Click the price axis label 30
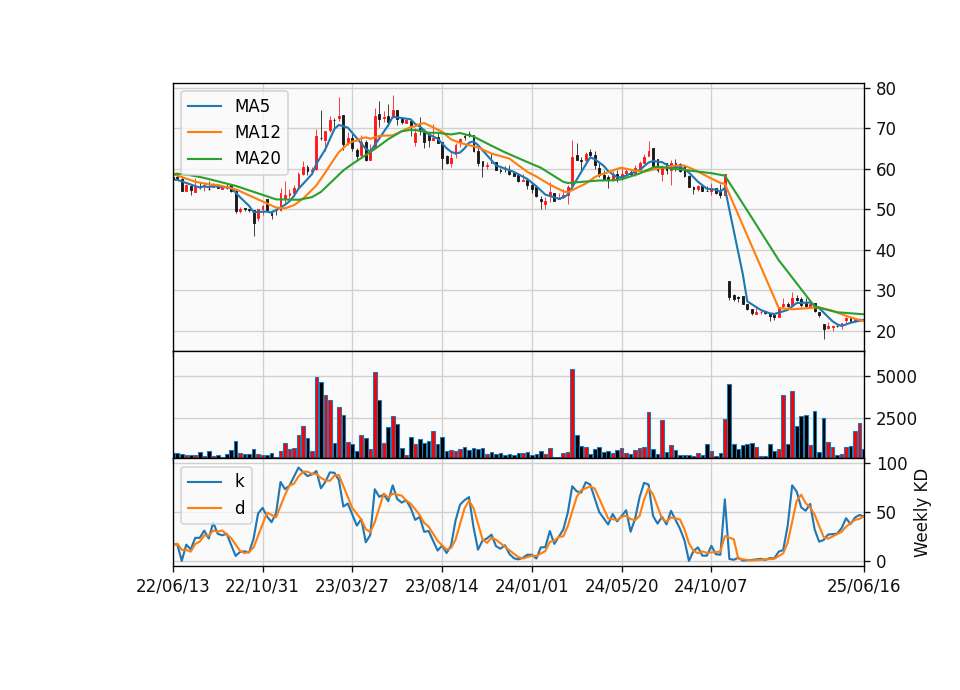Image resolution: width=960 pixels, height=690 pixels. coord(886,291)
